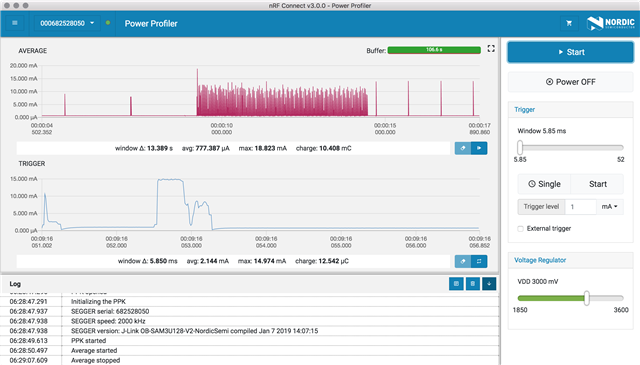Click the VDD voltage slider handle
This screenshot has width=640, height=365.
coord(587,298)
